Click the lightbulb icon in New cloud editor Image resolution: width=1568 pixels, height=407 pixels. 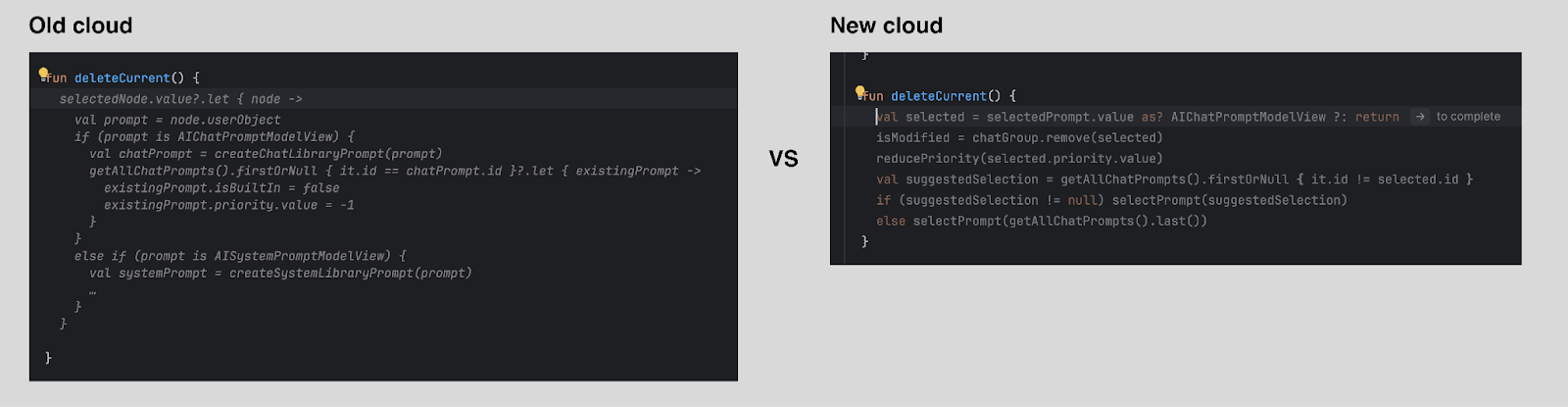pos(859,92)
